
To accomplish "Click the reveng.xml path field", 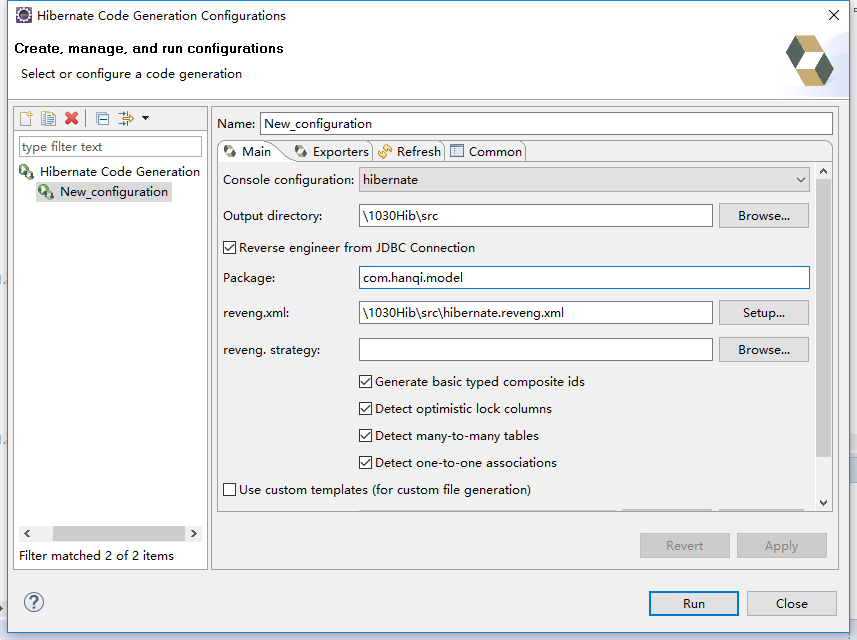I will pyautogui.click(x=536, y=313).
